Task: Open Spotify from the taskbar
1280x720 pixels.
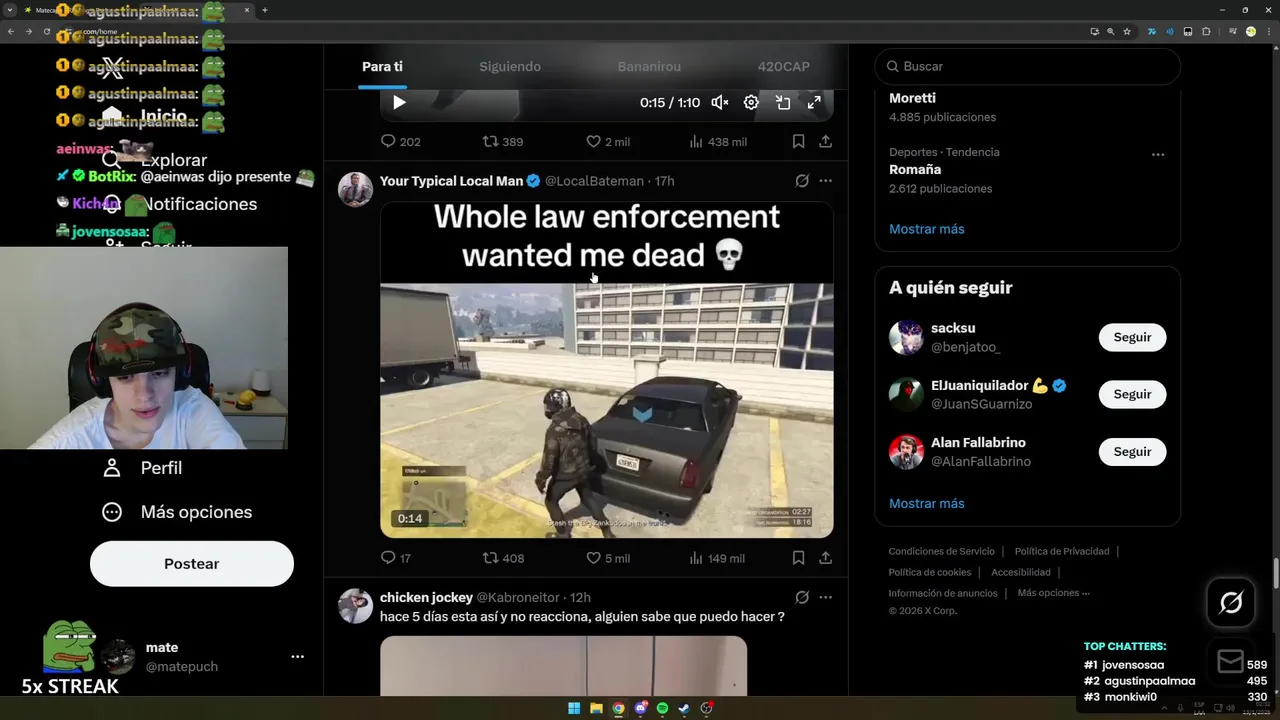Action: point(662,709)
